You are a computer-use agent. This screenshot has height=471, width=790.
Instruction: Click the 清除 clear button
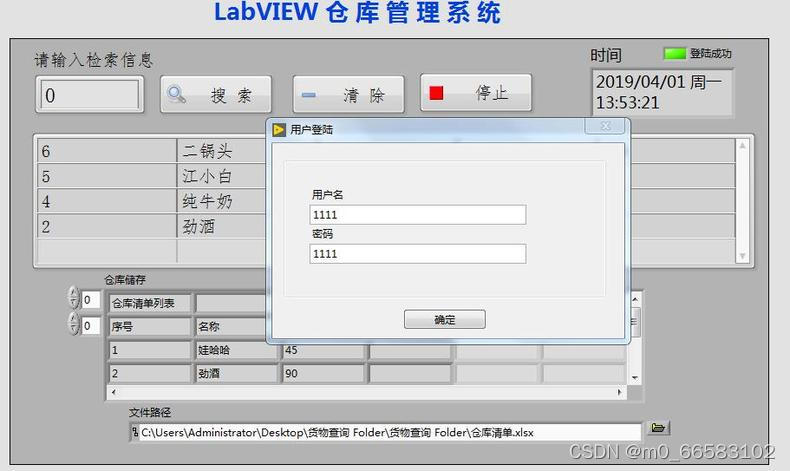348,94
